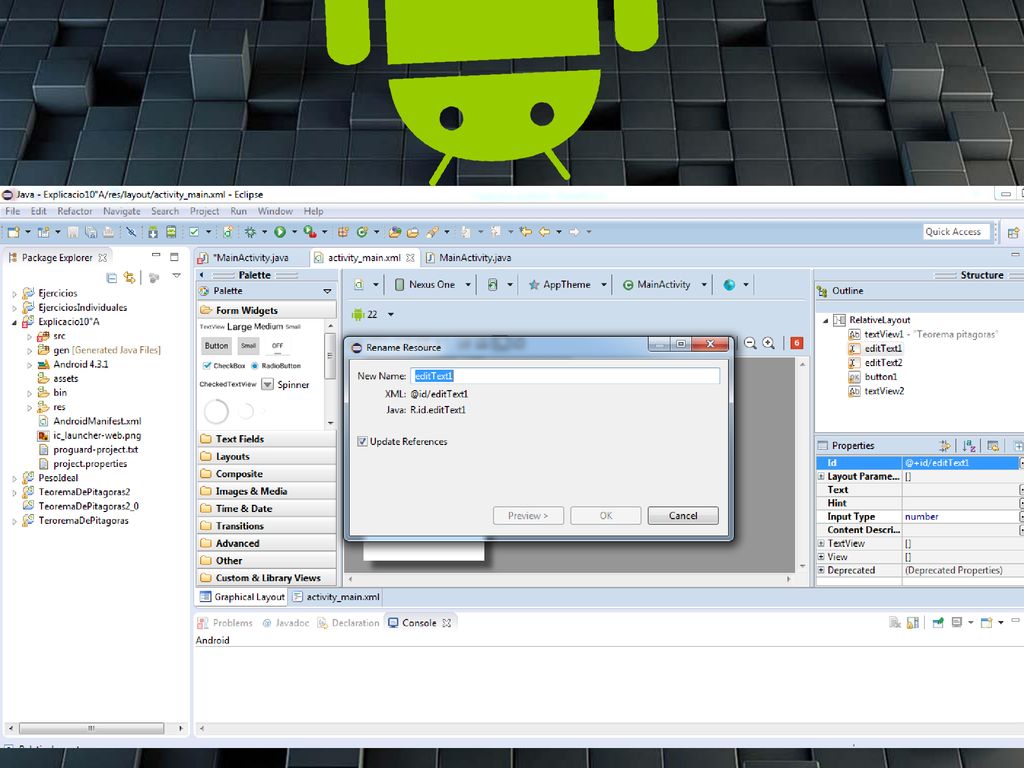Select the OFF toggle widget in the palette
Viewport: 1024px width, 768px height.
[x=278, y=346]
